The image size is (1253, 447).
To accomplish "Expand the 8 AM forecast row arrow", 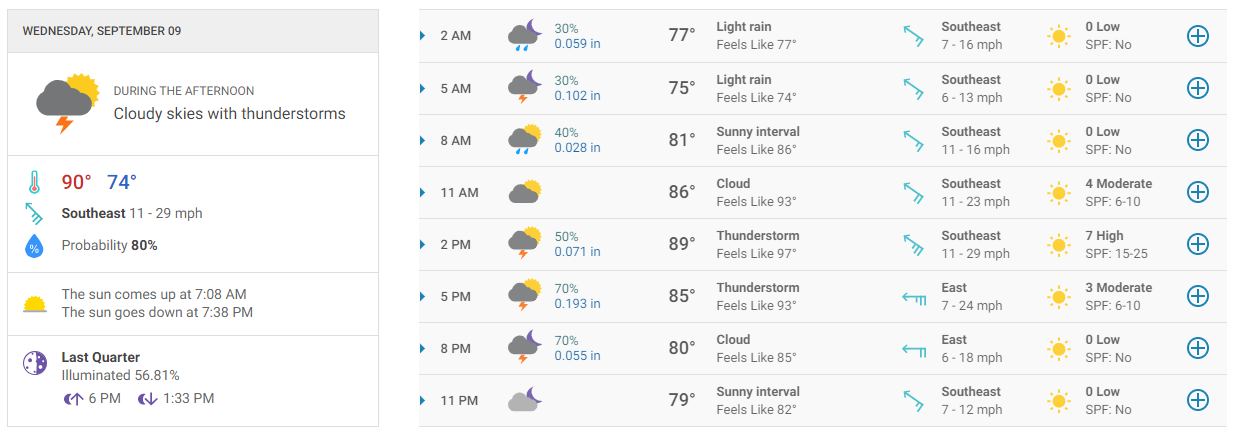I will 423,141.
